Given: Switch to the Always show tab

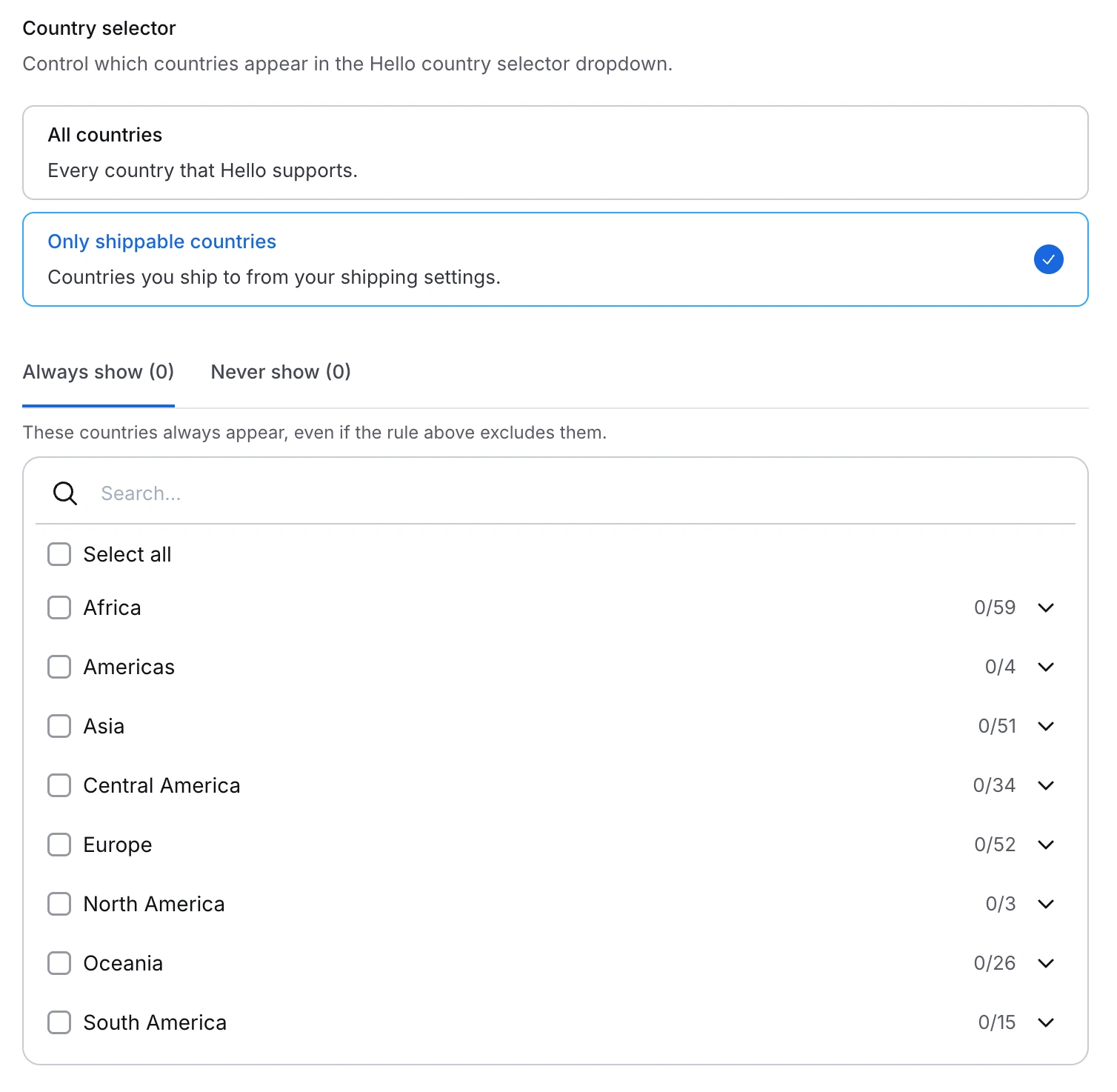Looking at the screenshot, I should tap(98, 372).
